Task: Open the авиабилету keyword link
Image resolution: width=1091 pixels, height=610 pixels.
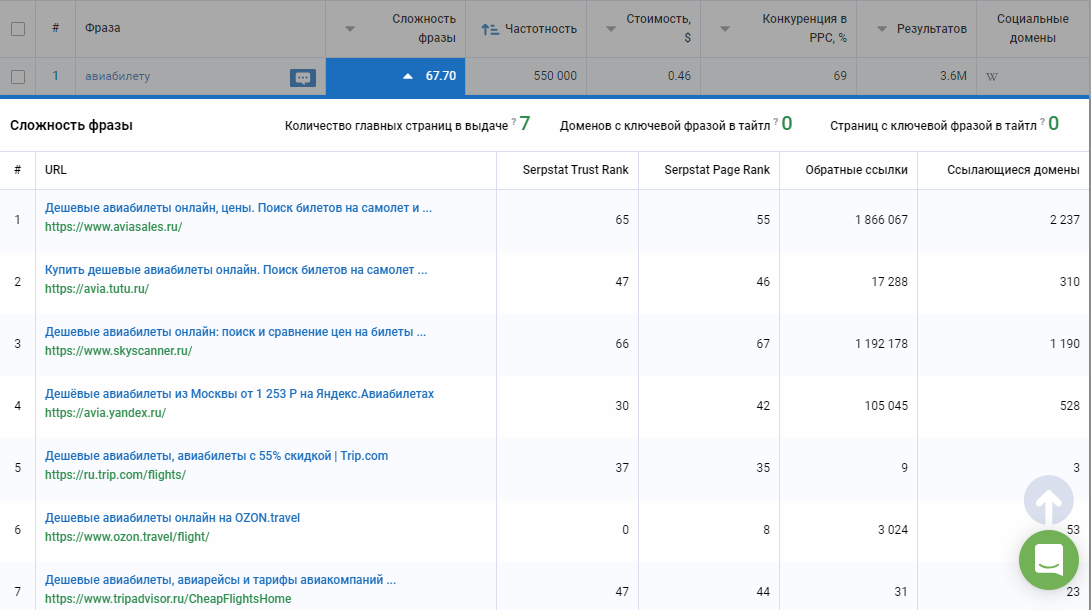Action: click(x=118, y=77)
